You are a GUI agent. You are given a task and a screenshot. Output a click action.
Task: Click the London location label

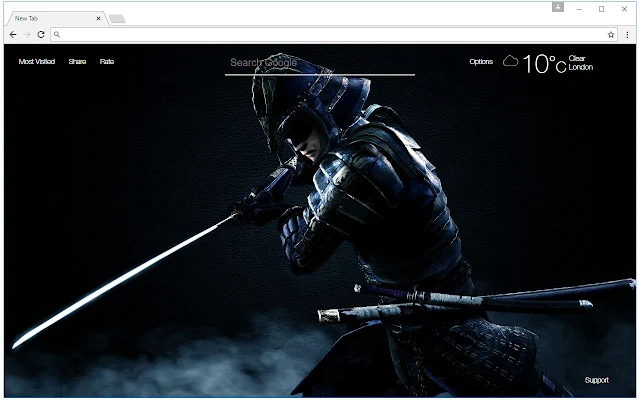[581, 67]
